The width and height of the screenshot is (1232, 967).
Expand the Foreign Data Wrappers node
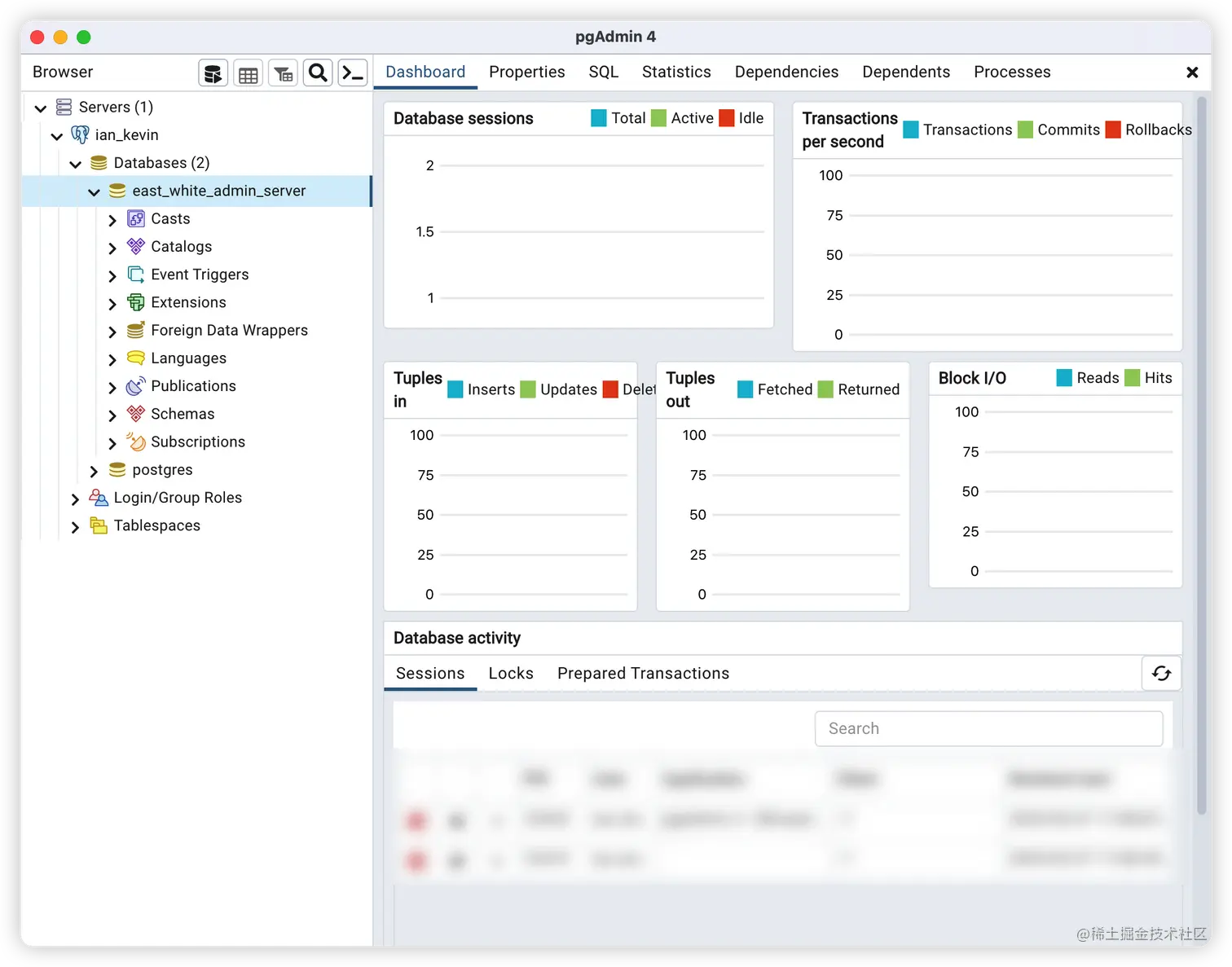[x=112, y=331]
